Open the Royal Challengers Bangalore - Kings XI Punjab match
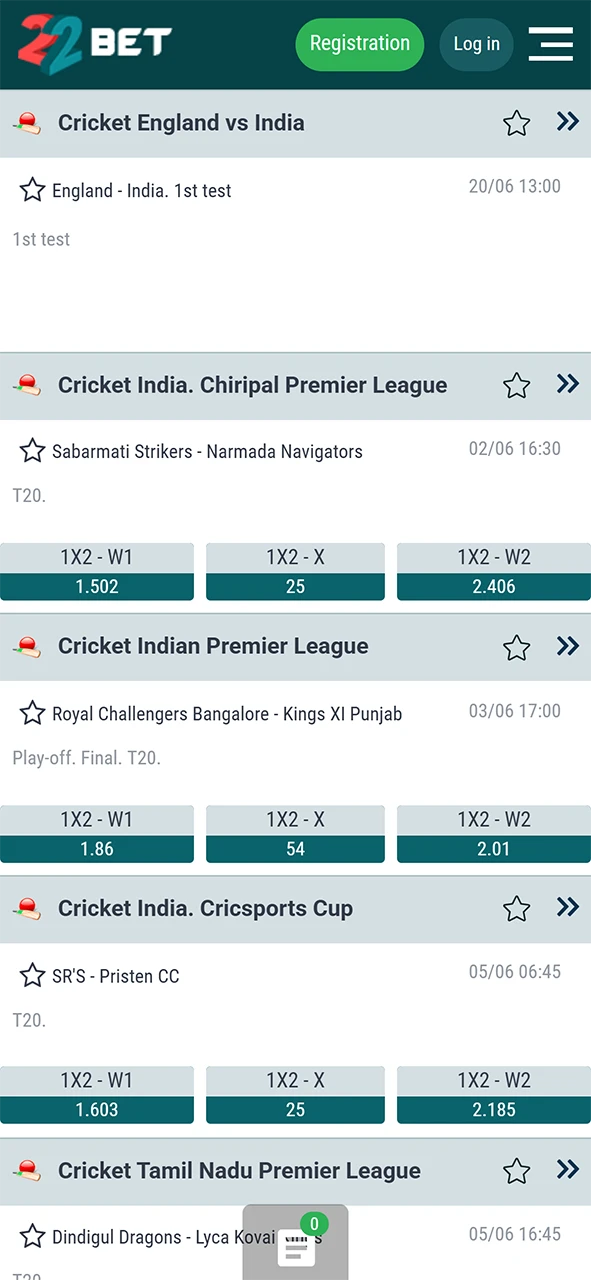 pos(227,714)
